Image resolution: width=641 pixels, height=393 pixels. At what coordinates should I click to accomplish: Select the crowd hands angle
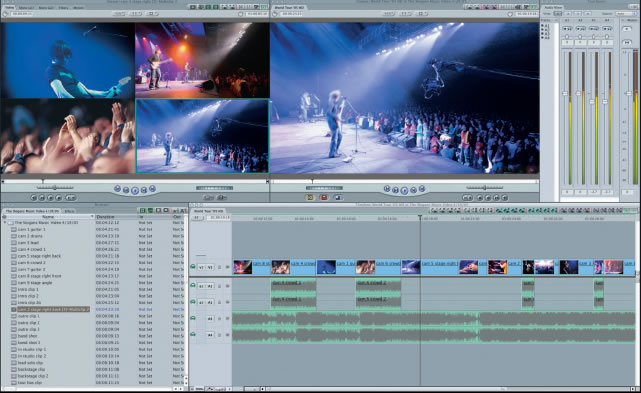[x=67, y=136]
